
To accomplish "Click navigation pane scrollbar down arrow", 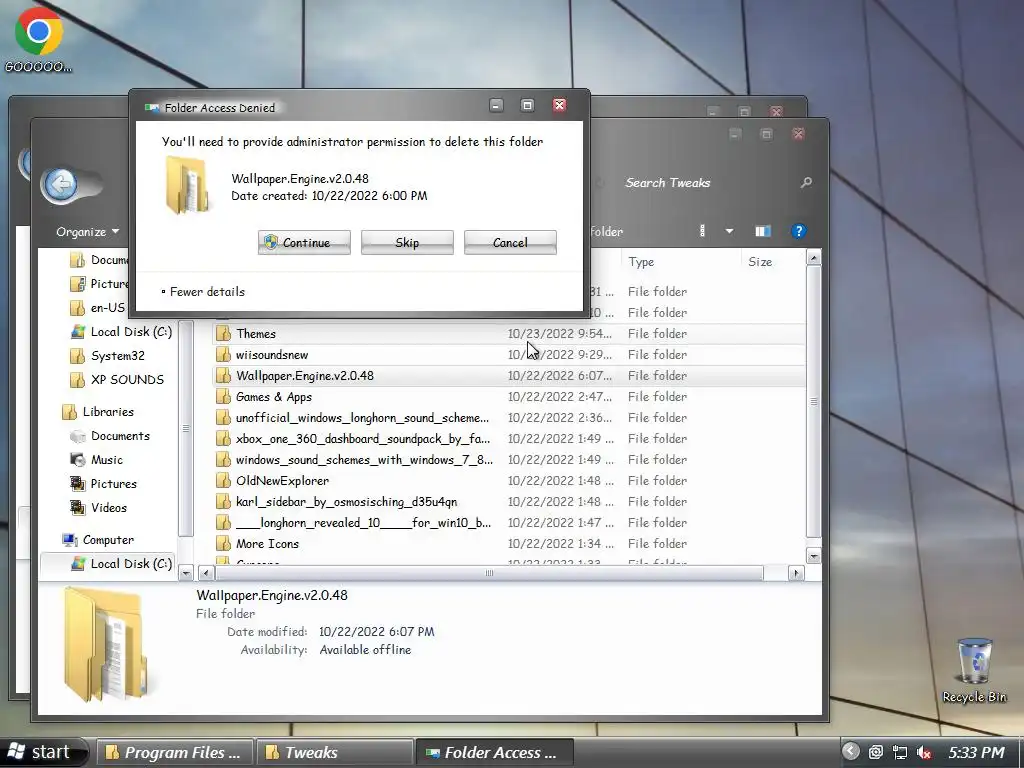I will pos(186,573).
